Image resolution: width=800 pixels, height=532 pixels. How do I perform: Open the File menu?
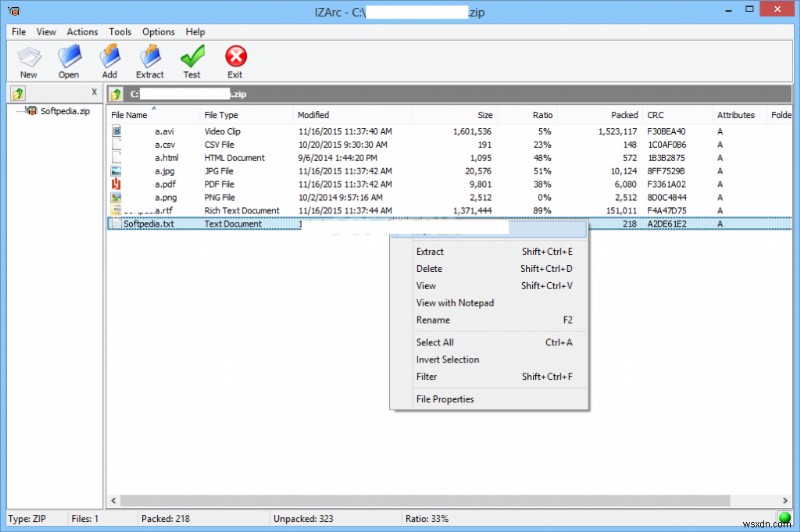pos(19,32)
